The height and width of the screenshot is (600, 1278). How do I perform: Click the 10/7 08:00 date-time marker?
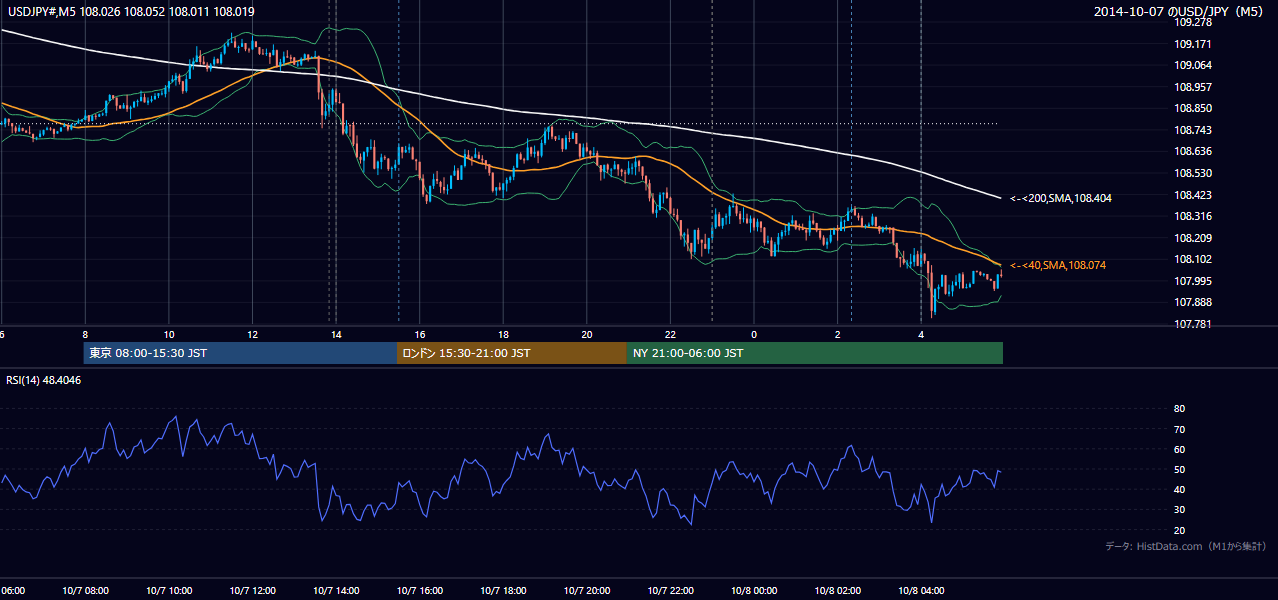coord(85,591)
